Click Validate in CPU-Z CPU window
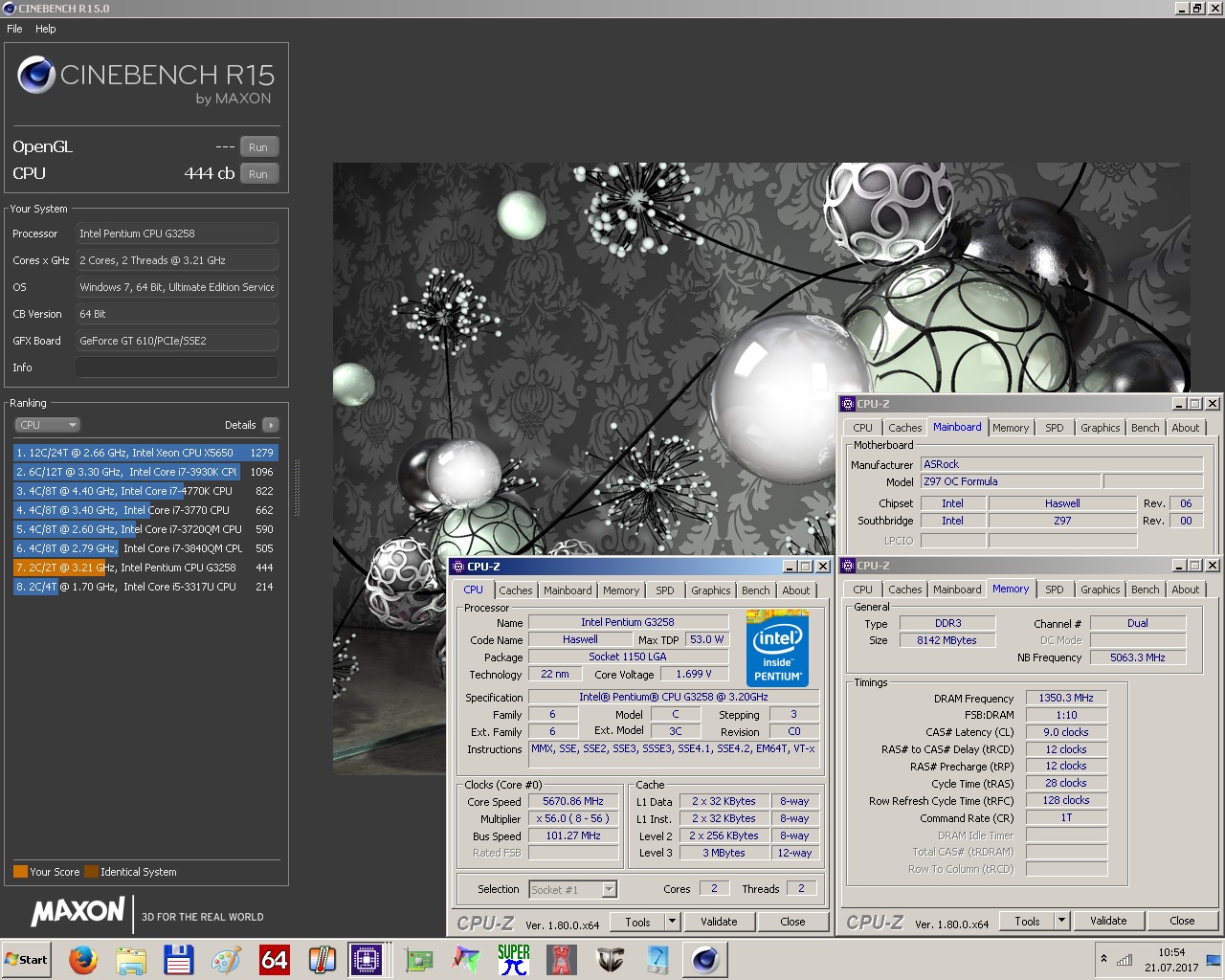Screen dimensions: 1225x980 pos(719,922)
